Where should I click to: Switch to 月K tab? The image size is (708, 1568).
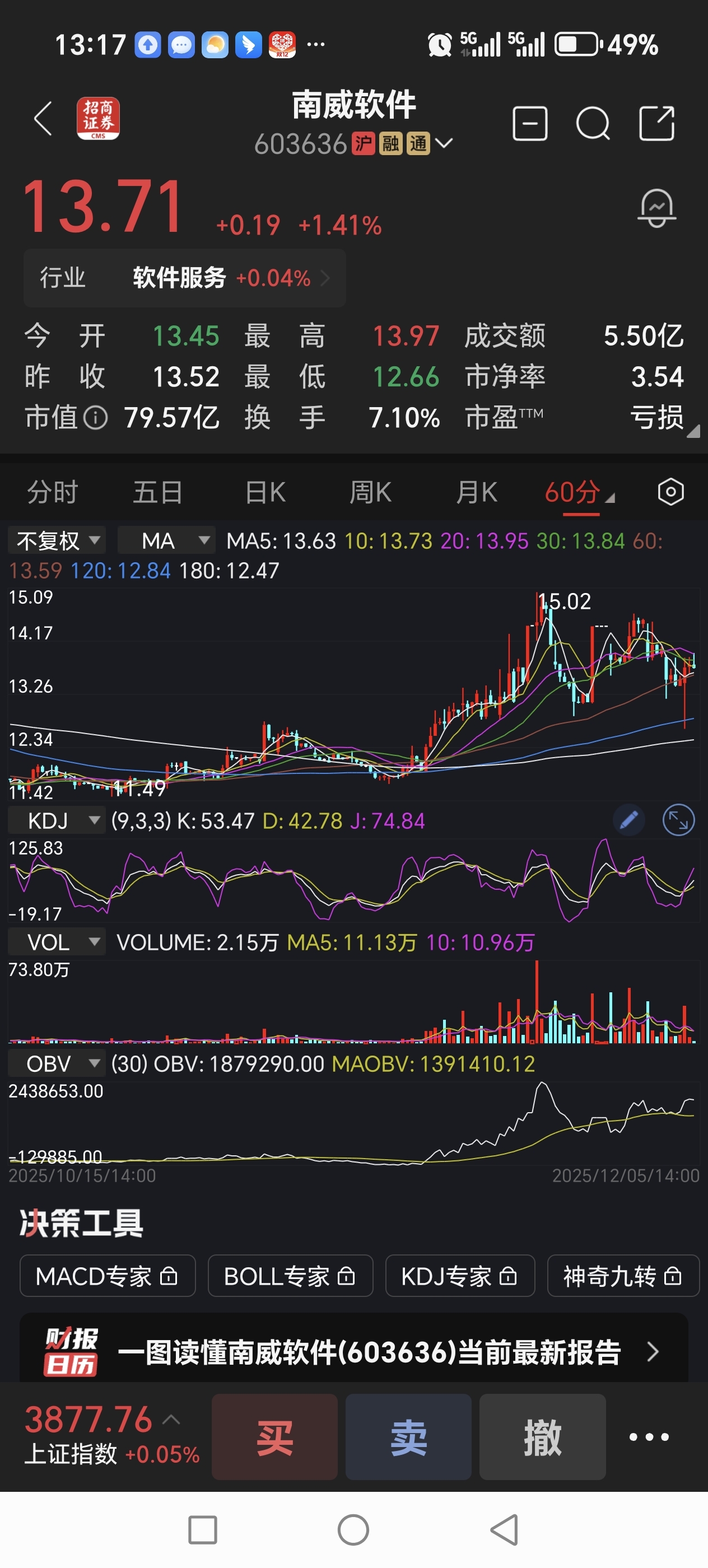coord(477,492)
